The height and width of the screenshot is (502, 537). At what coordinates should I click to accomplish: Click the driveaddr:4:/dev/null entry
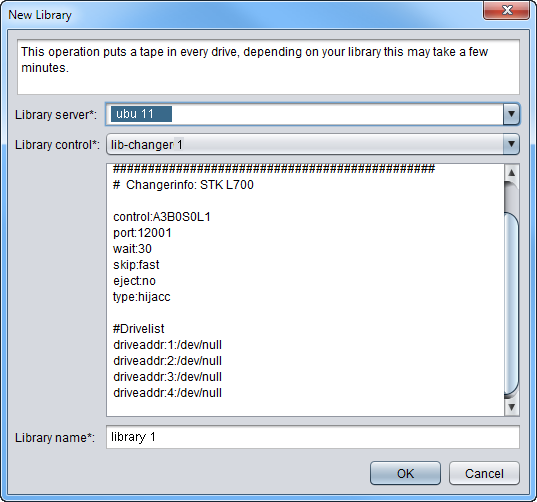tap(167, 392)
